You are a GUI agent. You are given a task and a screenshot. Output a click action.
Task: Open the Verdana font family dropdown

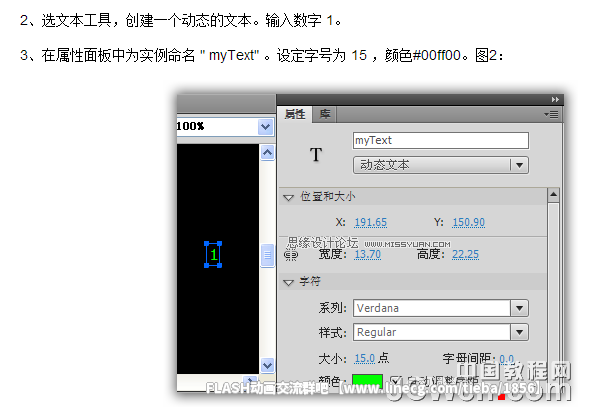[x=520, y=308]
